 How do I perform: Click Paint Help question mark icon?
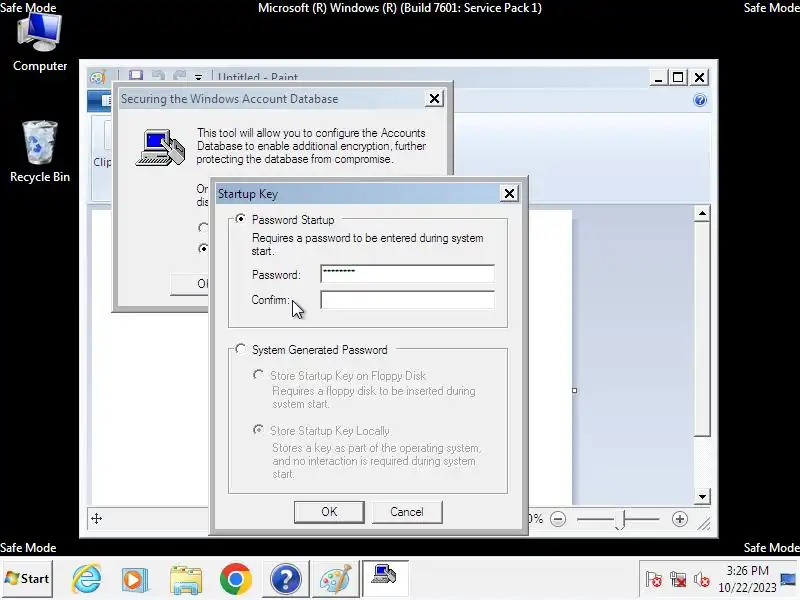(700, 100)
